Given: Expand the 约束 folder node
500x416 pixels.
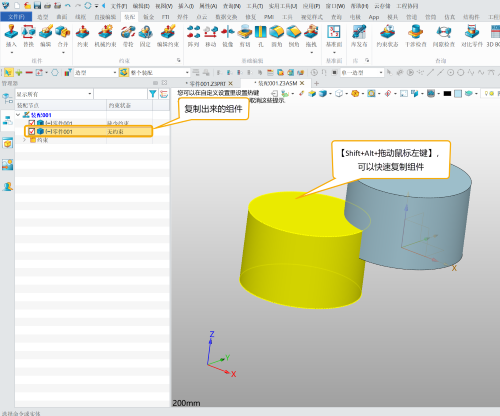Looking at the screenshot, I should coord(24,140).
